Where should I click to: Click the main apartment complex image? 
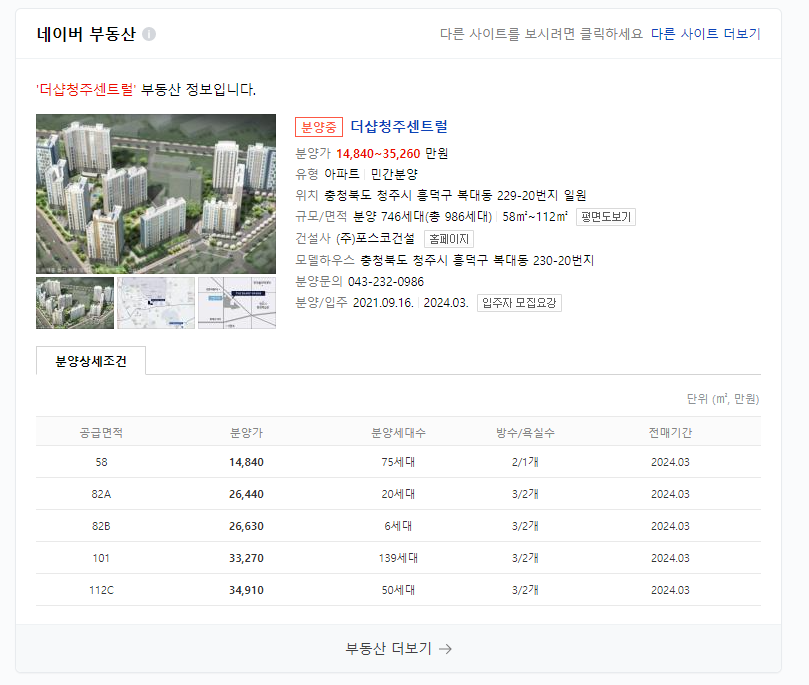(x=156, y=194)
